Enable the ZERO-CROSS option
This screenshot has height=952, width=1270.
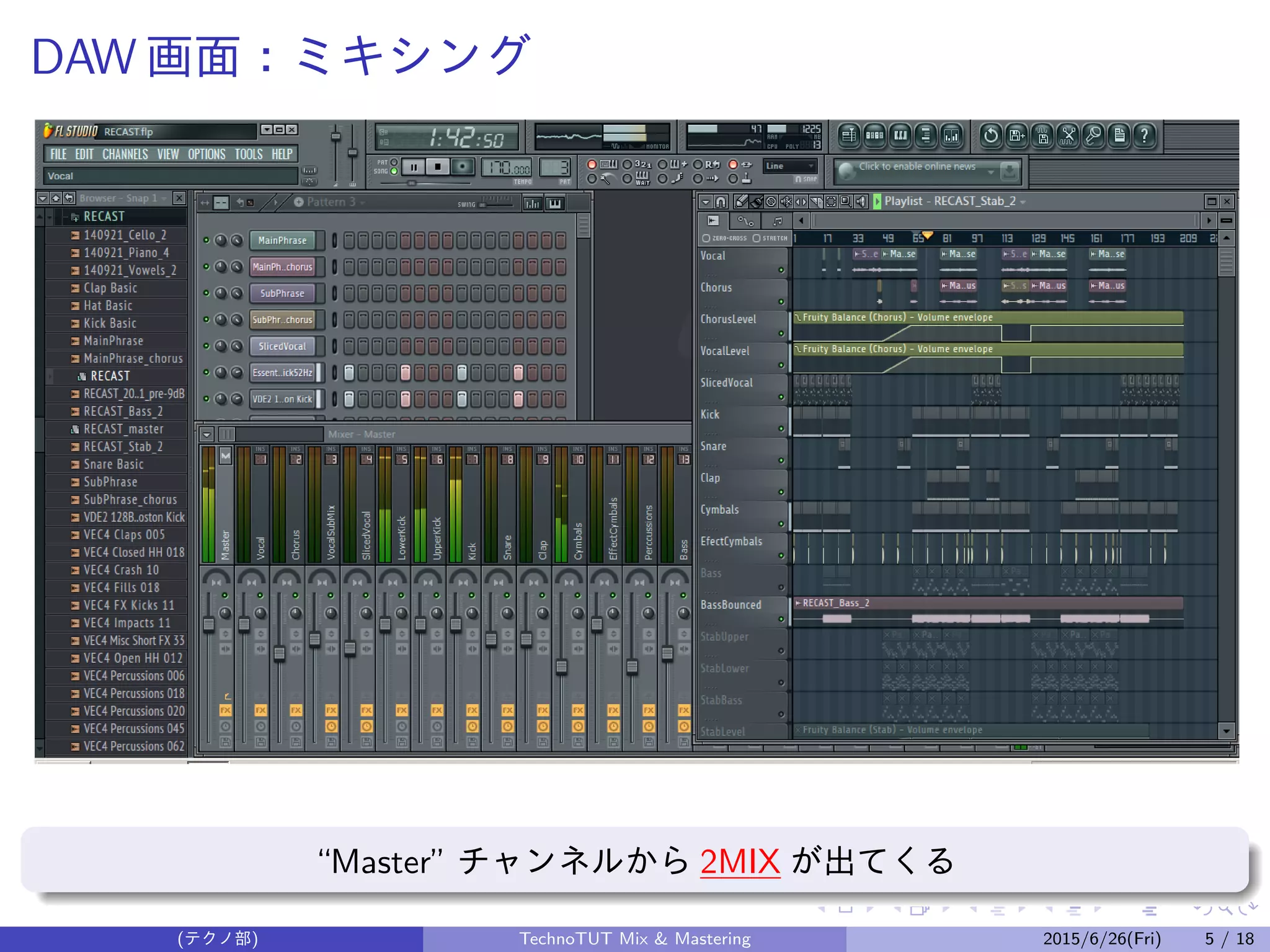point(706,239)
